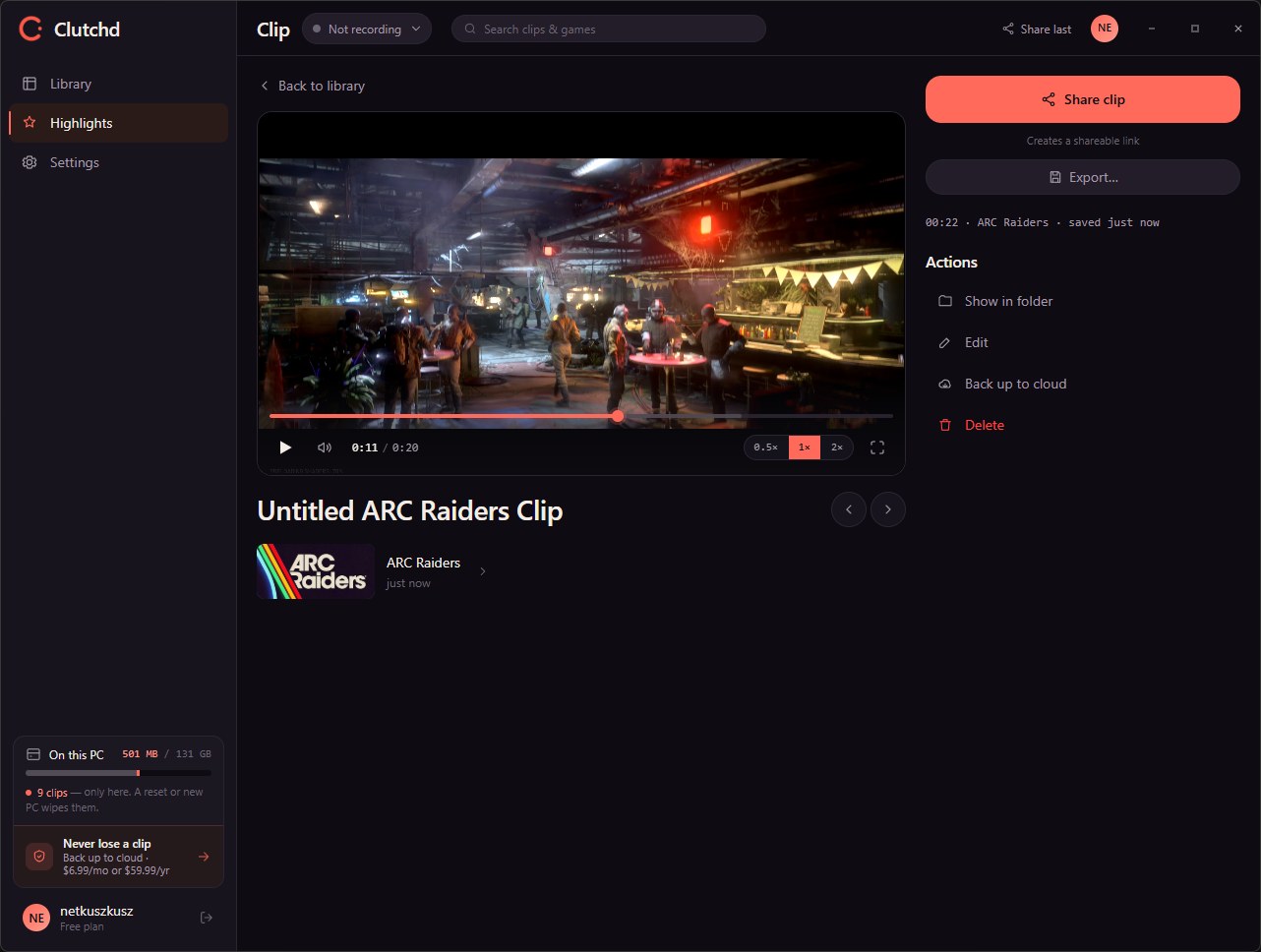The width and height of the screenshot is (1261, 952).
Task: Mute the clip volume icon
Action: [325, 447]
